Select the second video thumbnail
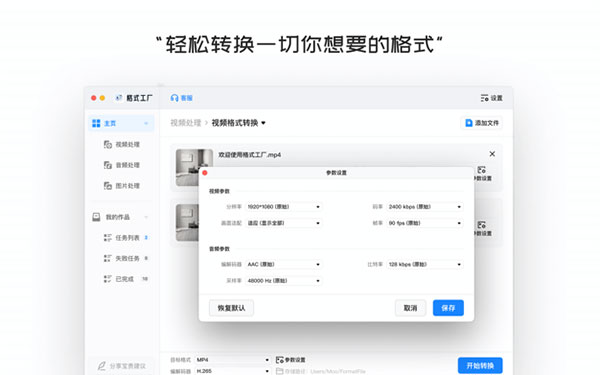Image resolution: width=600 pixels, height=375 pixels. pyautogui.click(x=188, y=222)
